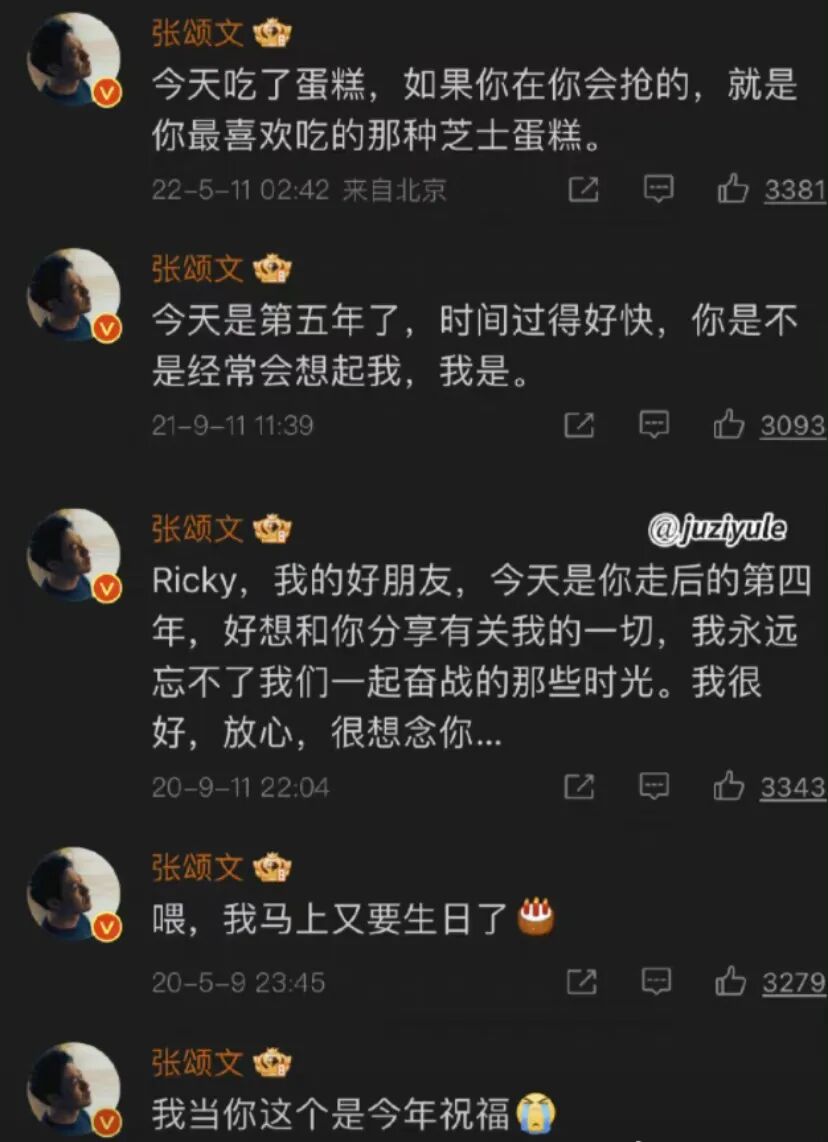This screenshot has width=828, height=1142.
Task: Like the post with 3093 likes
Action: click(x=769, y=425)
